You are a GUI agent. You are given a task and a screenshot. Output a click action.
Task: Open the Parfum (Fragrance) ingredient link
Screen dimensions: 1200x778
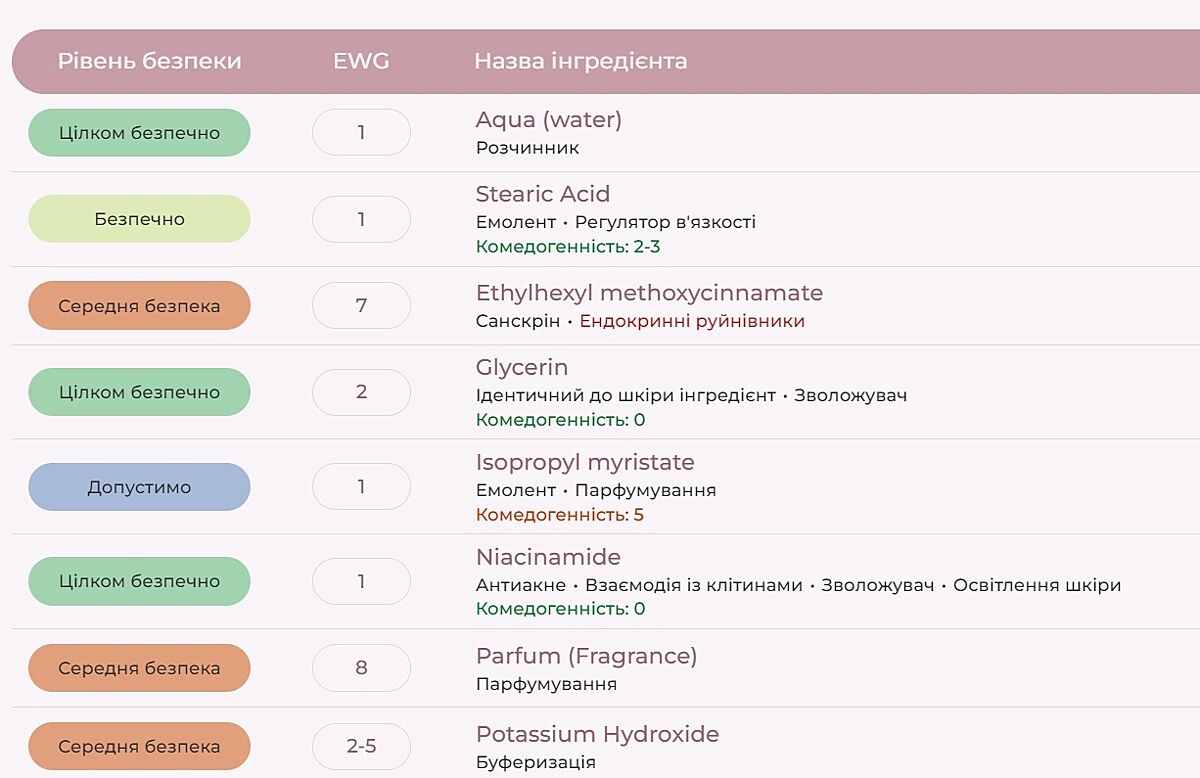point(586,656)
